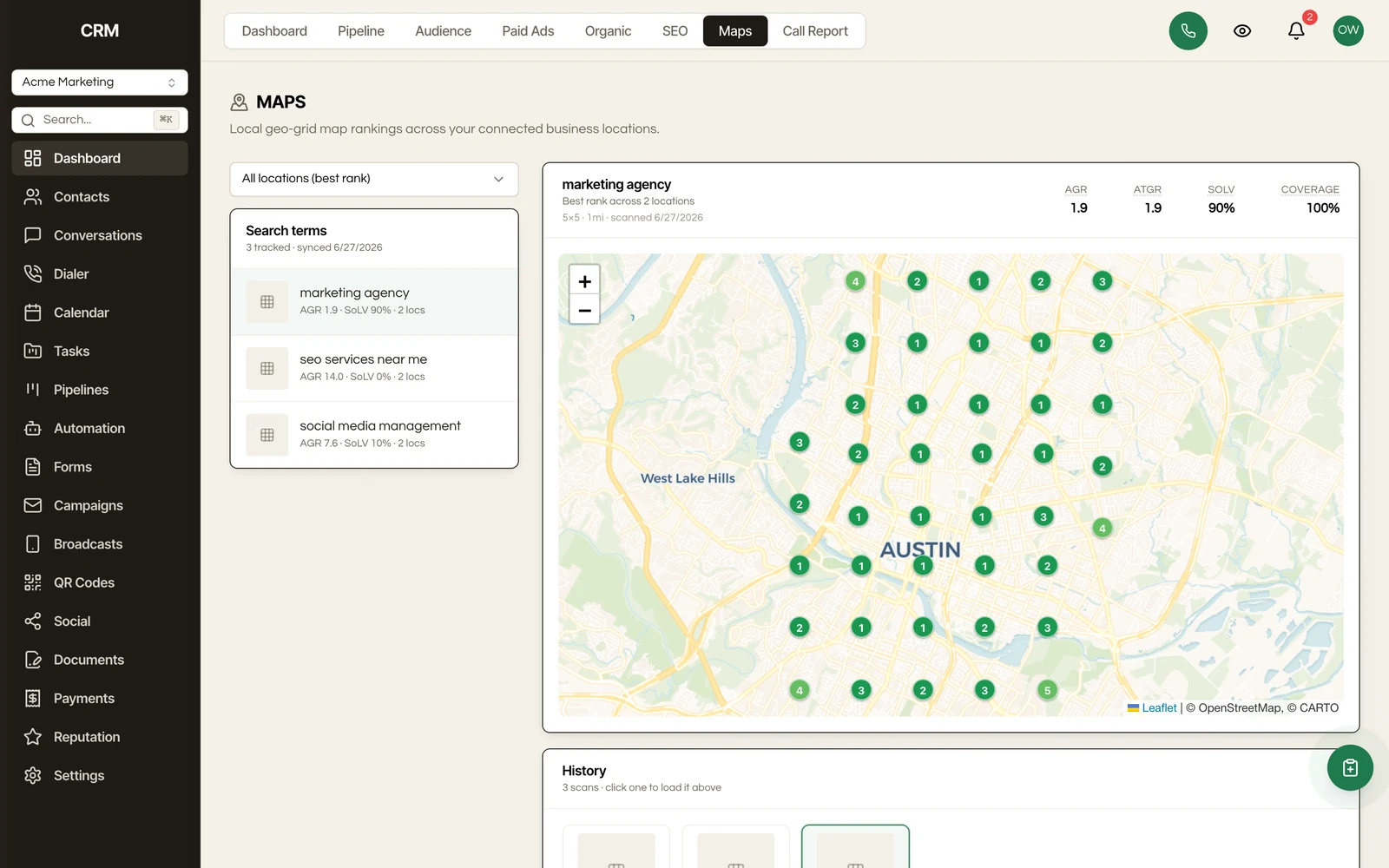Open Tasks in the sidebar
The image size is (1389, 868).
[100, 352]
